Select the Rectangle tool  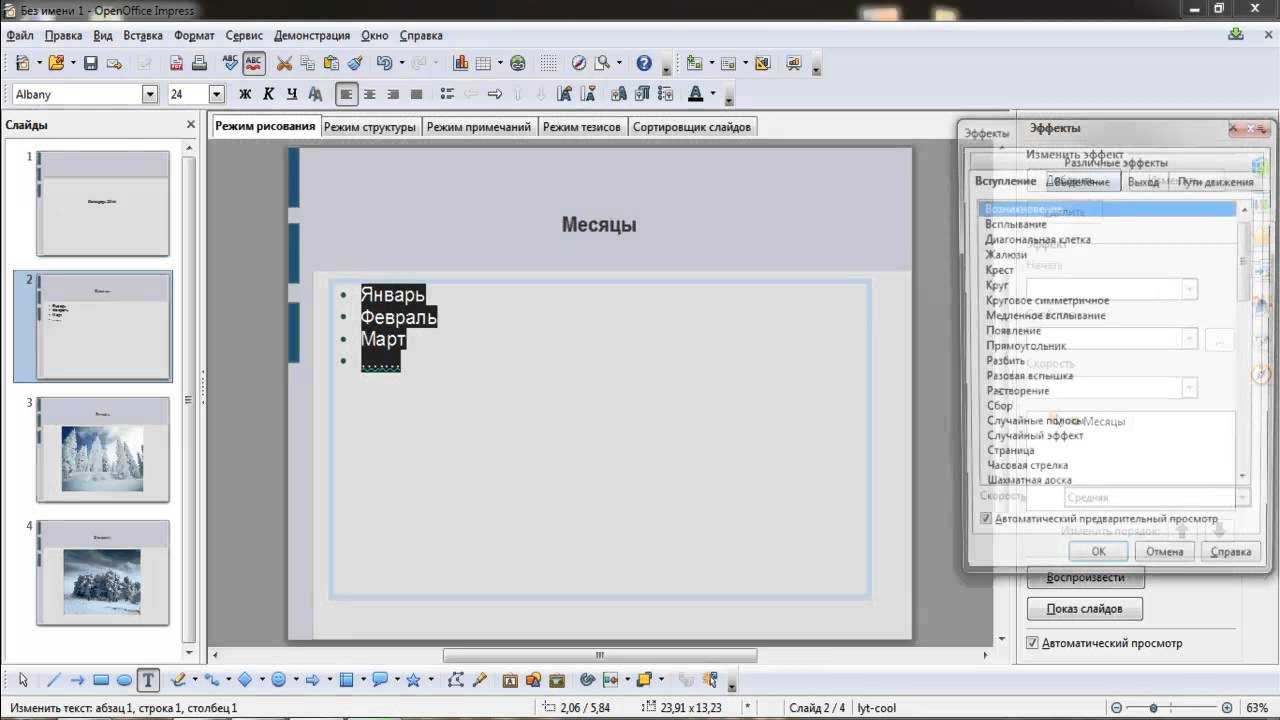point(101,680)
